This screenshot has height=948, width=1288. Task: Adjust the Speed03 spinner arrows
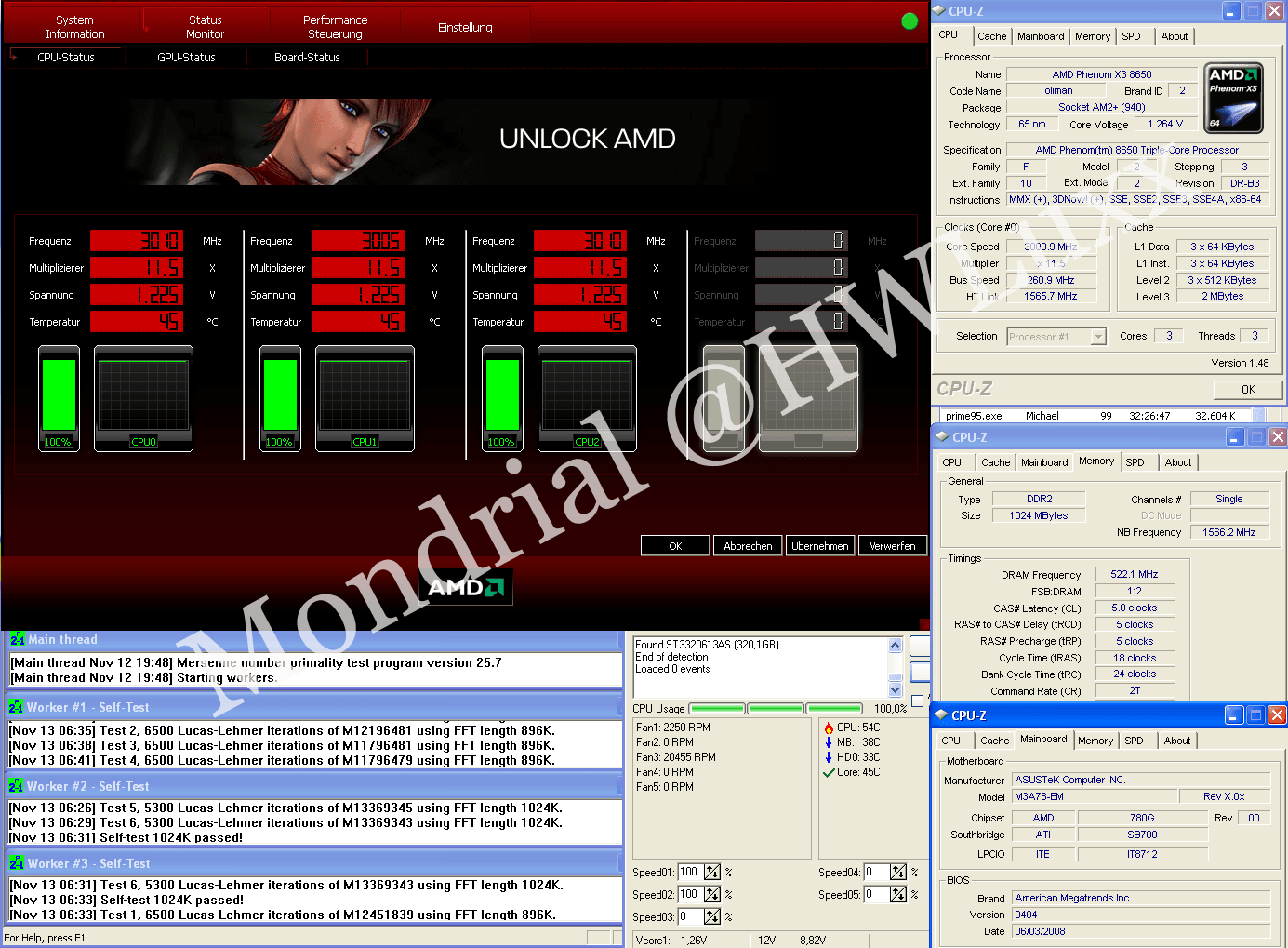[x=712, y=916]
